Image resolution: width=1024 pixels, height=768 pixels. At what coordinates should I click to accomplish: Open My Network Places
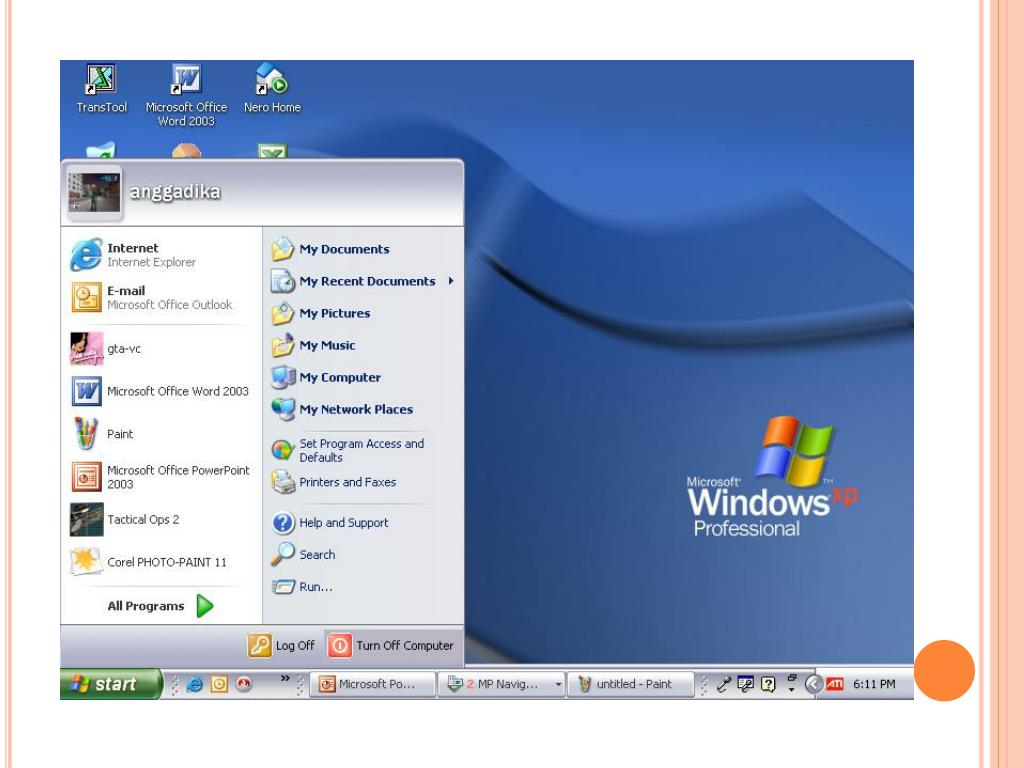pos(363,409)
